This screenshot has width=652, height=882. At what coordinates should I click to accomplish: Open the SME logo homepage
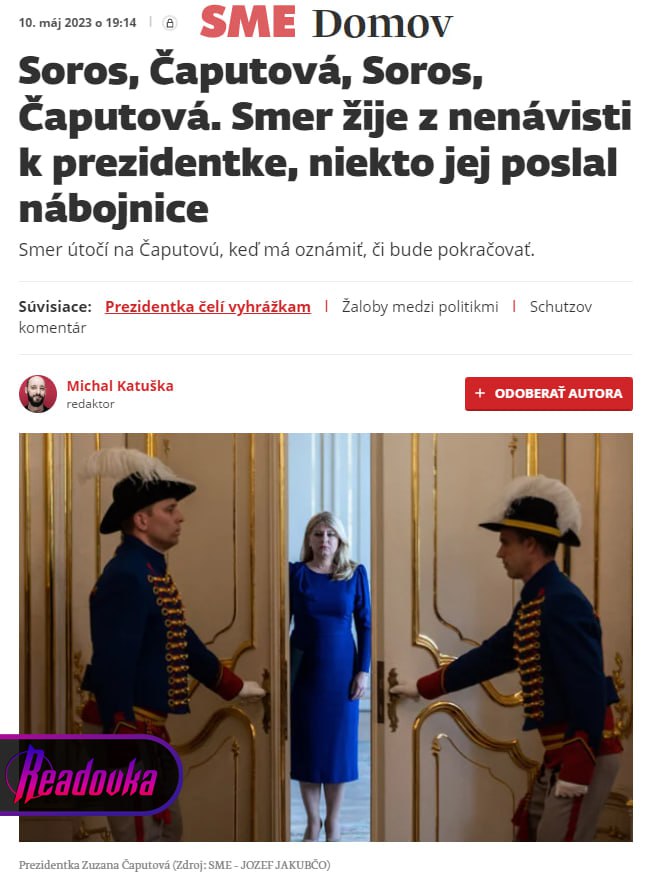pos(248,22)
